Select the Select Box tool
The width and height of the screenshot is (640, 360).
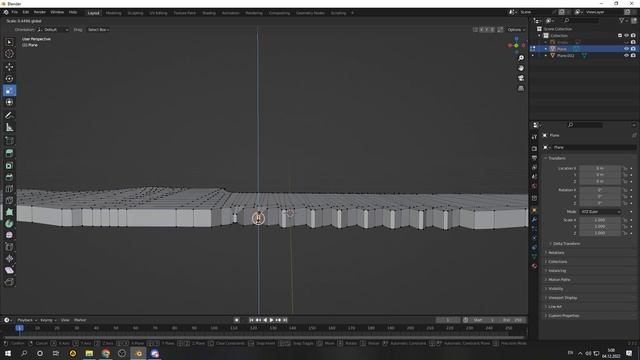click(x=9, y=42)
